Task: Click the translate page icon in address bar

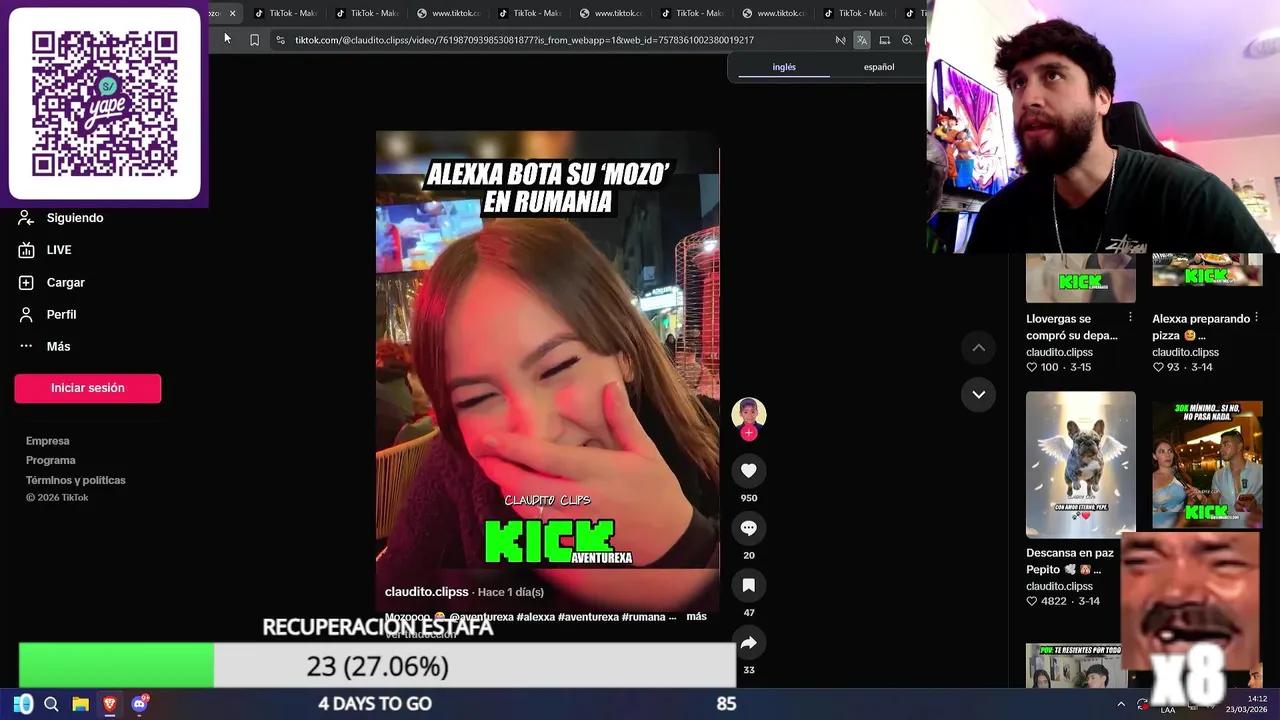Action: 862,40
